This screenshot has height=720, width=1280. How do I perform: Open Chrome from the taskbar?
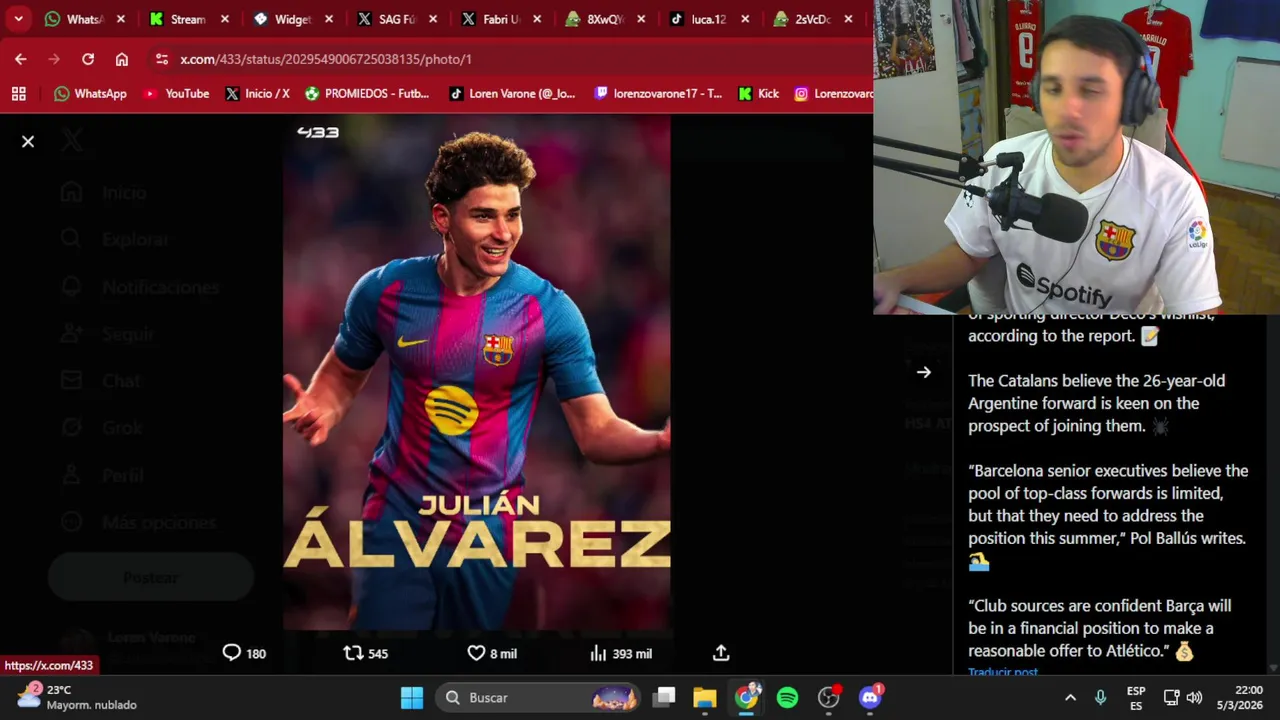(x=747, y=697)
